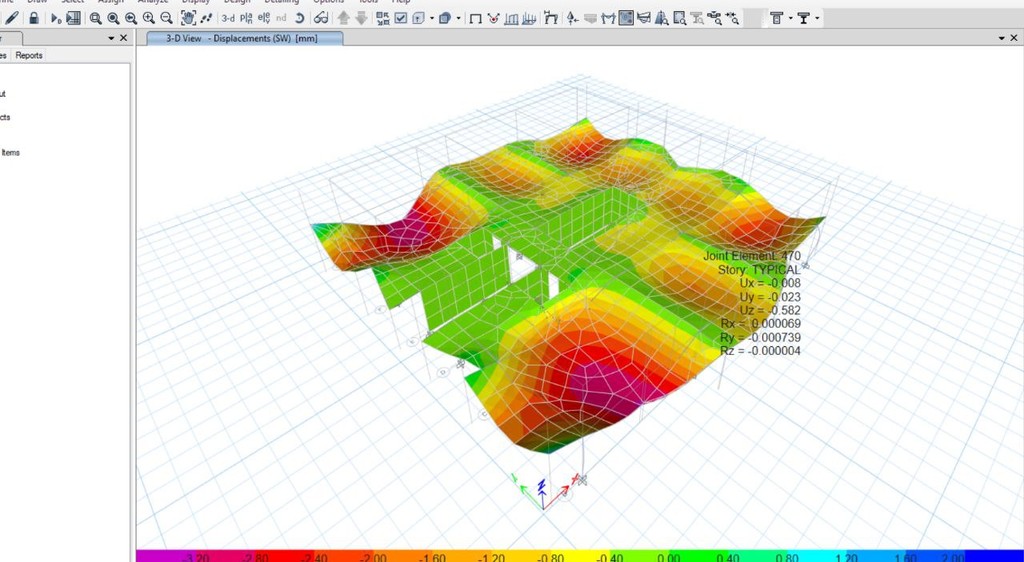The height and width of the screenshot is (562, 1024).
Task: Show the undeformed shape
Action: [x=475, y=18]
